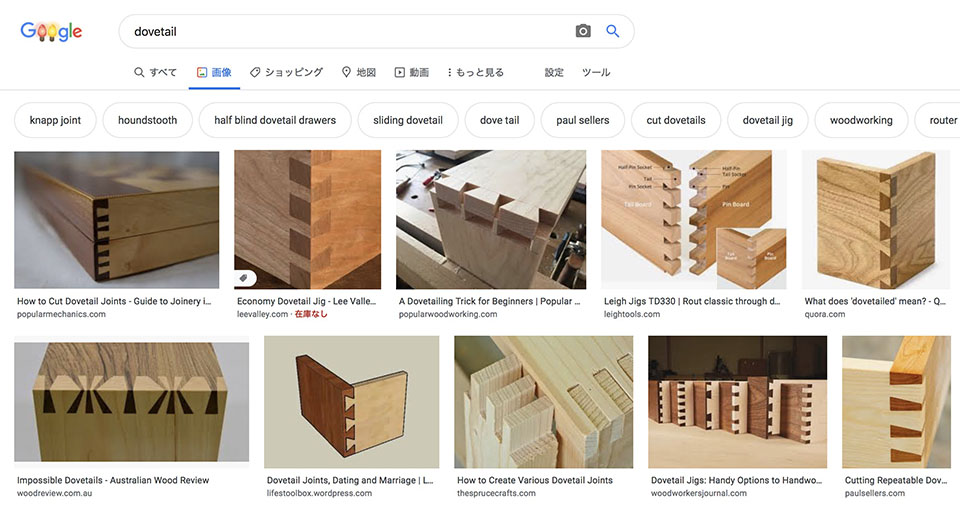Image resolution: width=960 pixels, height=508 pixels.
Task: Open the 地図 tab
Action: pyautogui.click(x=359, y=72)
